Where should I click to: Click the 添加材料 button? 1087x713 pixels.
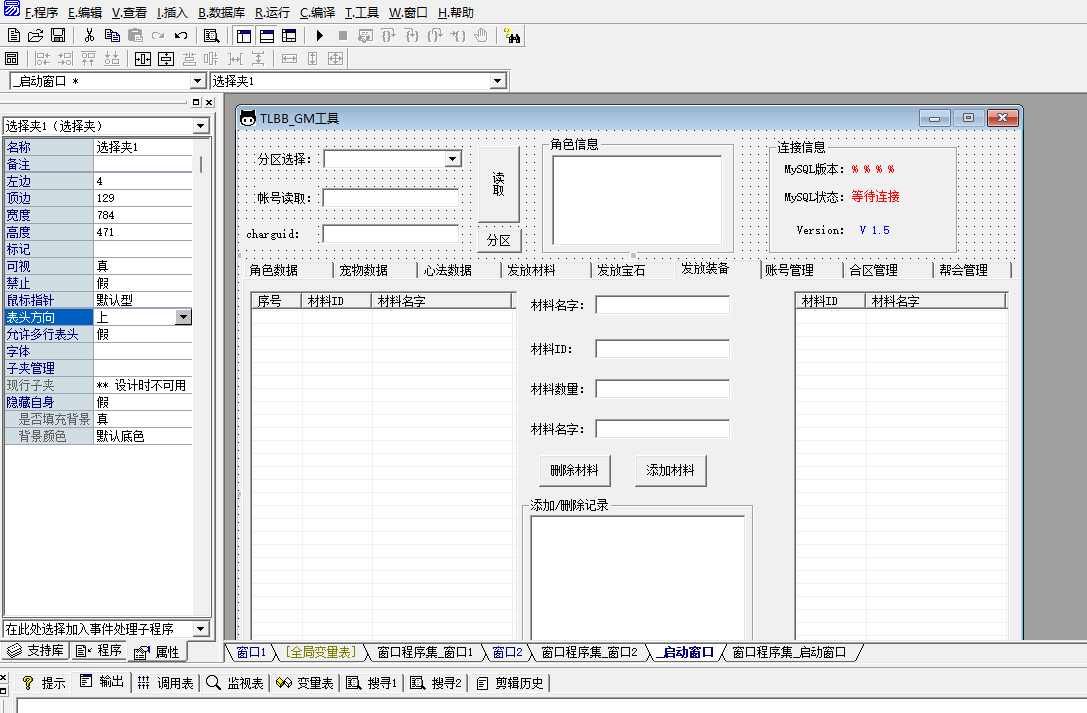(670, 470)
